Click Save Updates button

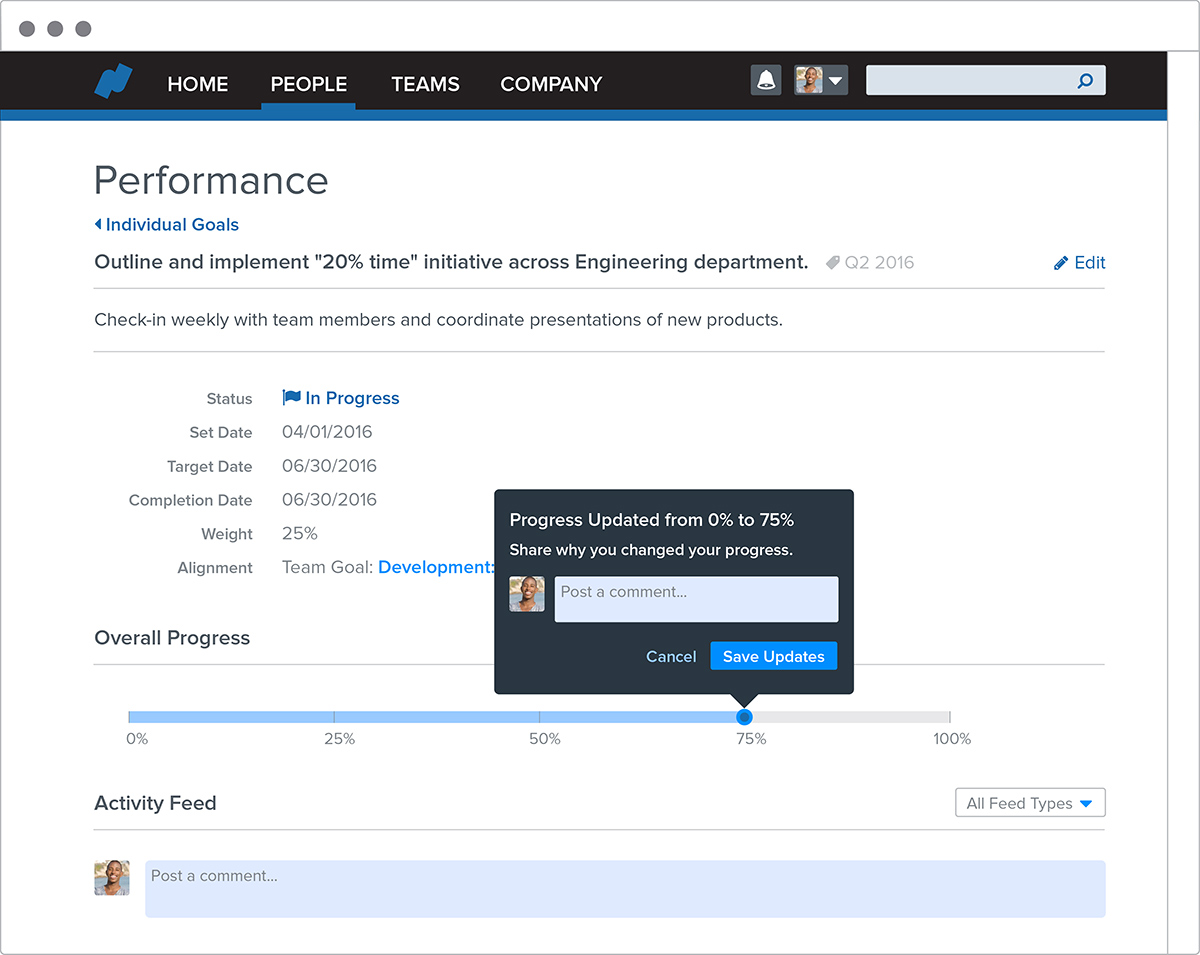point(774,656)
